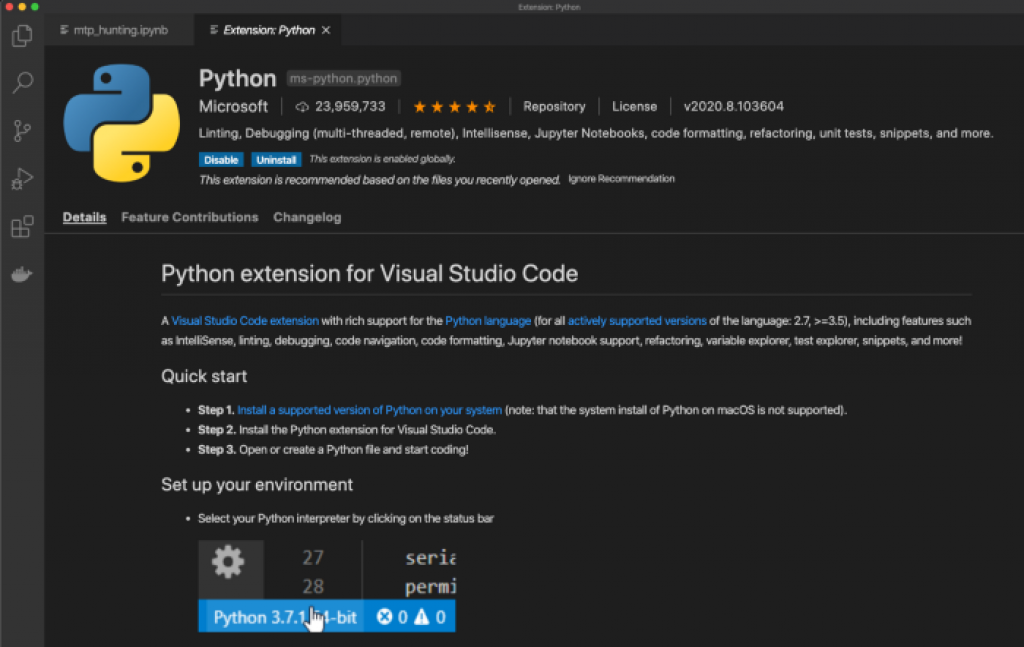Click the Microsoft publisher name

(233, 106)
